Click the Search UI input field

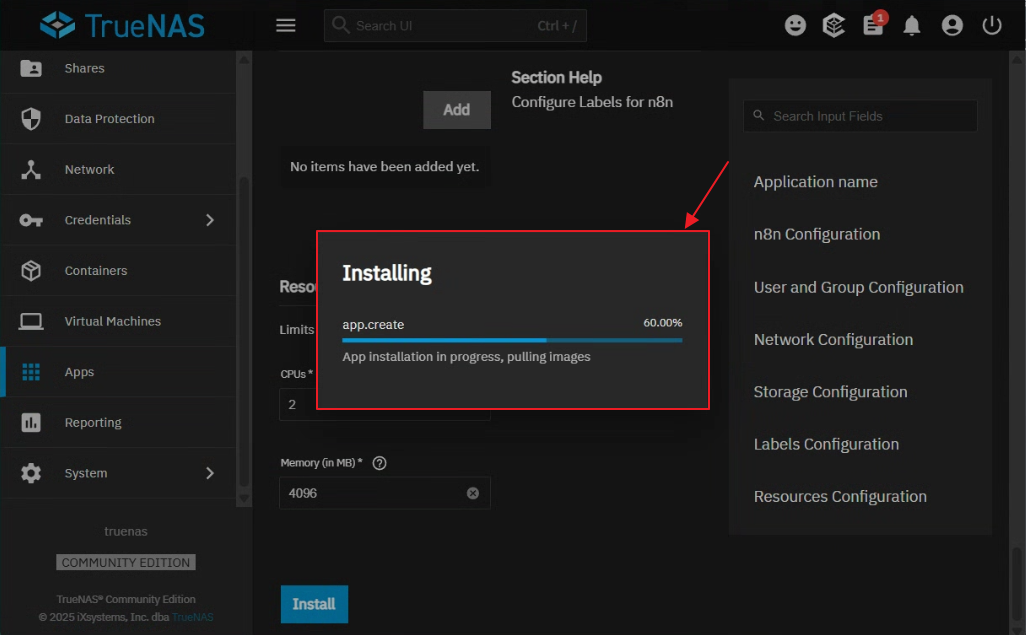pyautogui.click(x=455, y=26)
